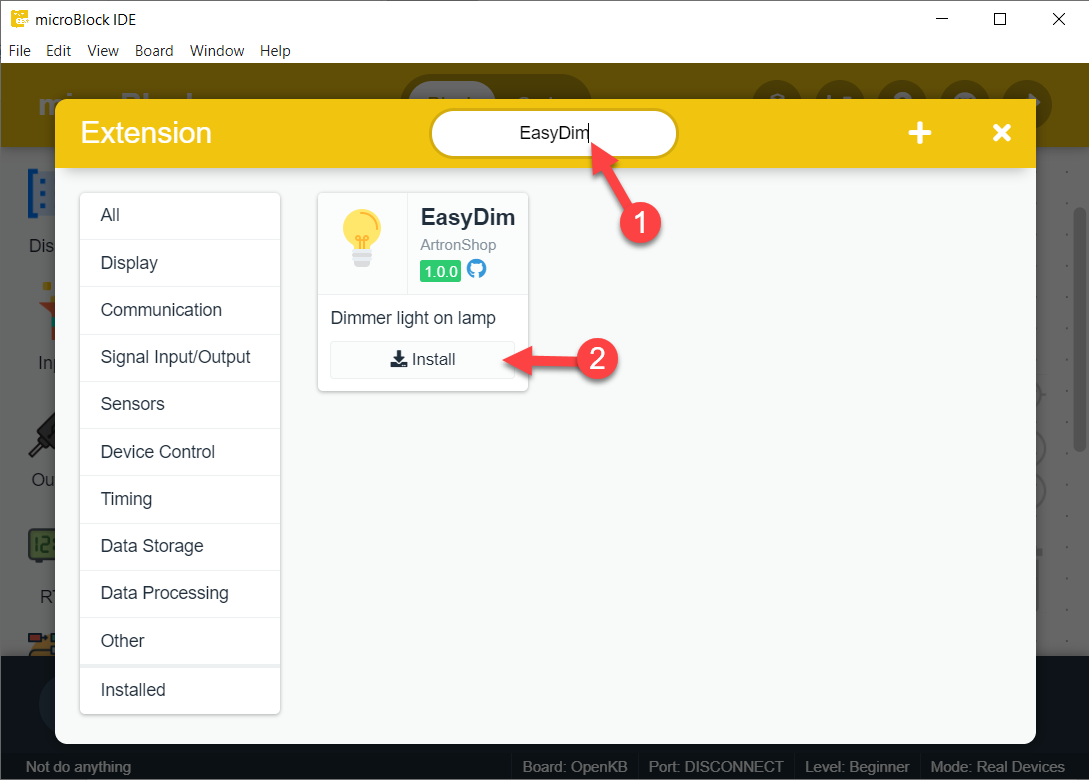The height and width of the screenshot is (780, 1089).
Task: Click the EasyDim light bulb icon
Action: click(x=362, y=238)
